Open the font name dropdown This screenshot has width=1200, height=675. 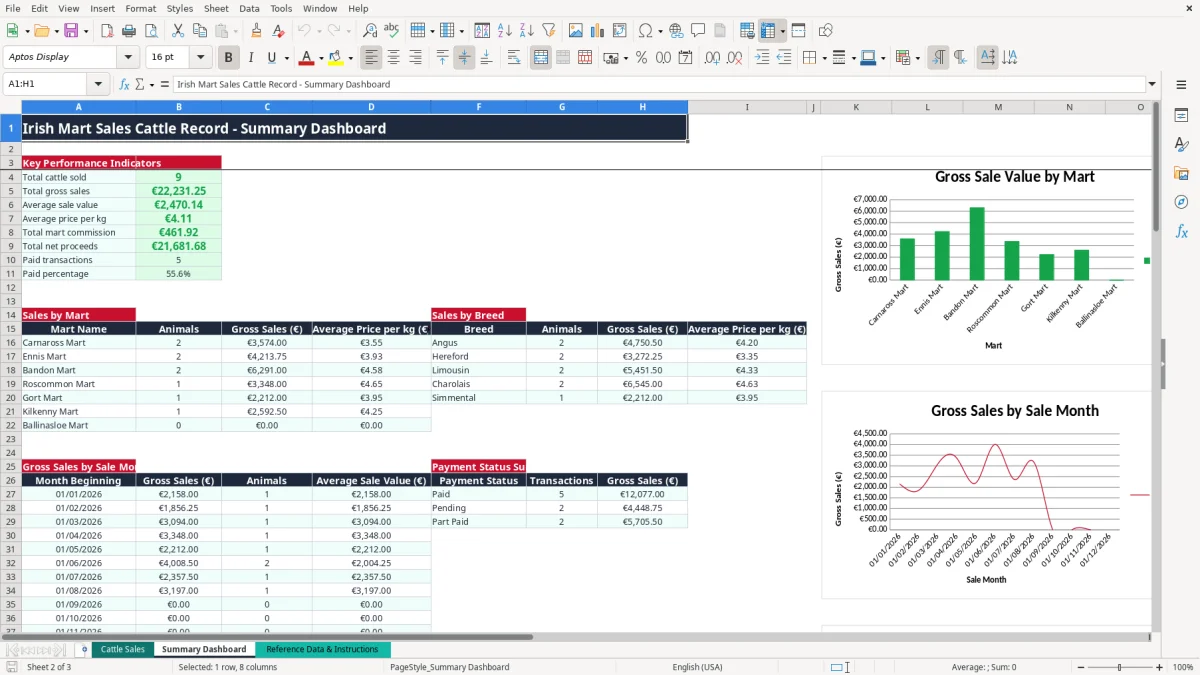click(x=128, y=57)
